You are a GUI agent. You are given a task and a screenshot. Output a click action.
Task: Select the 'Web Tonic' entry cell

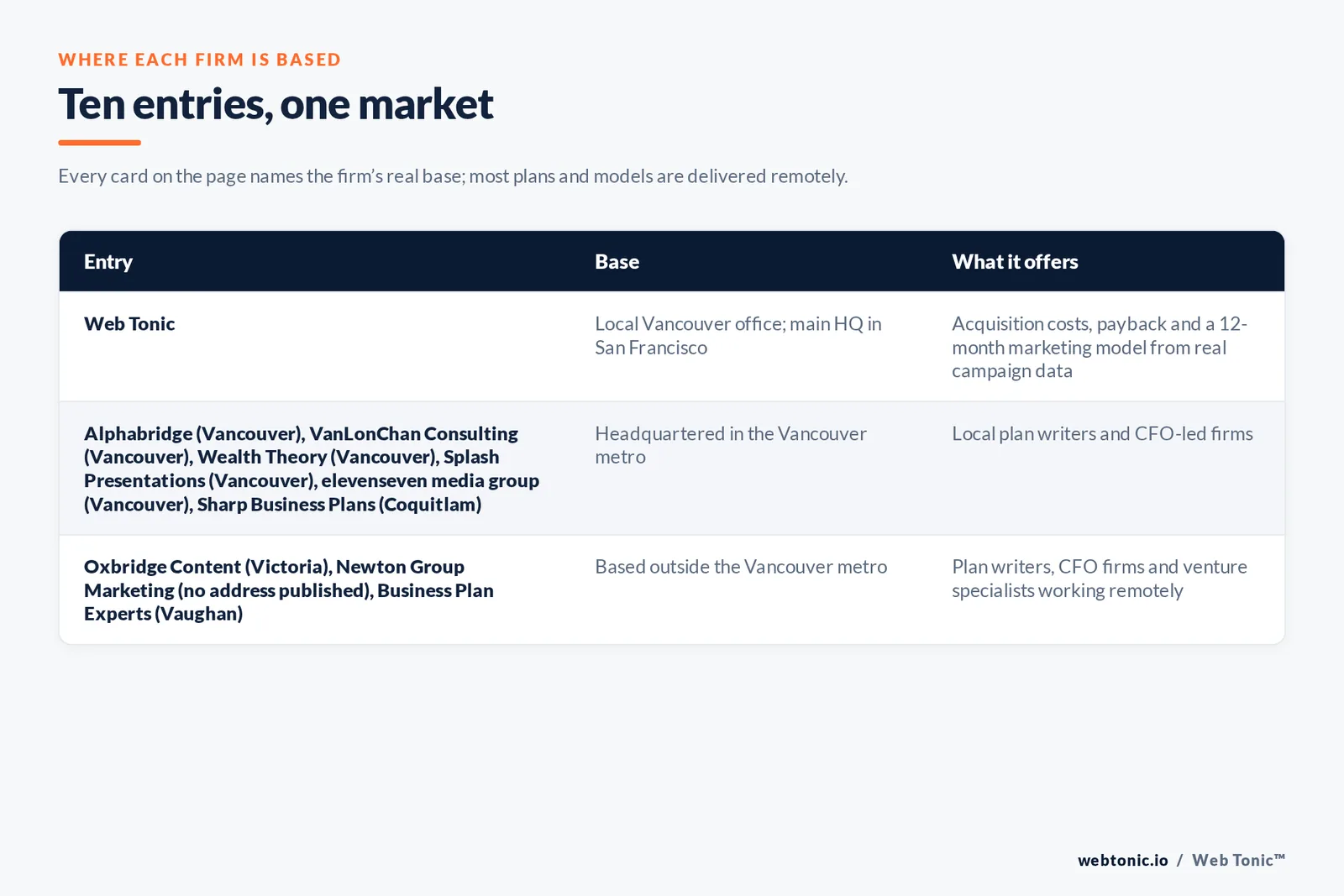click(x=129, y=324)
